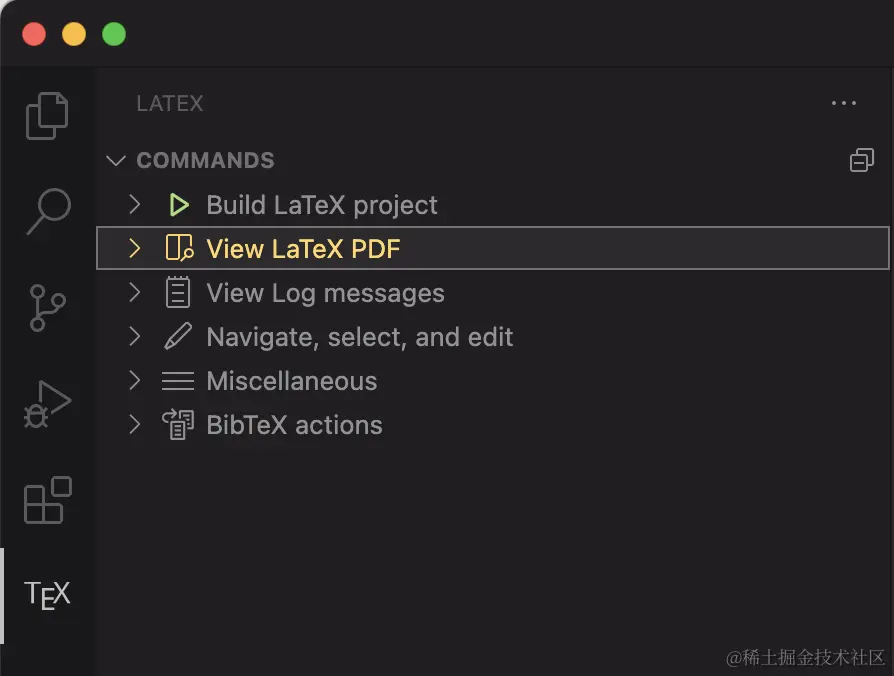This screenshot has width=894, height=676.
Task: Click the green Build play icon
Action: [178, 205]
